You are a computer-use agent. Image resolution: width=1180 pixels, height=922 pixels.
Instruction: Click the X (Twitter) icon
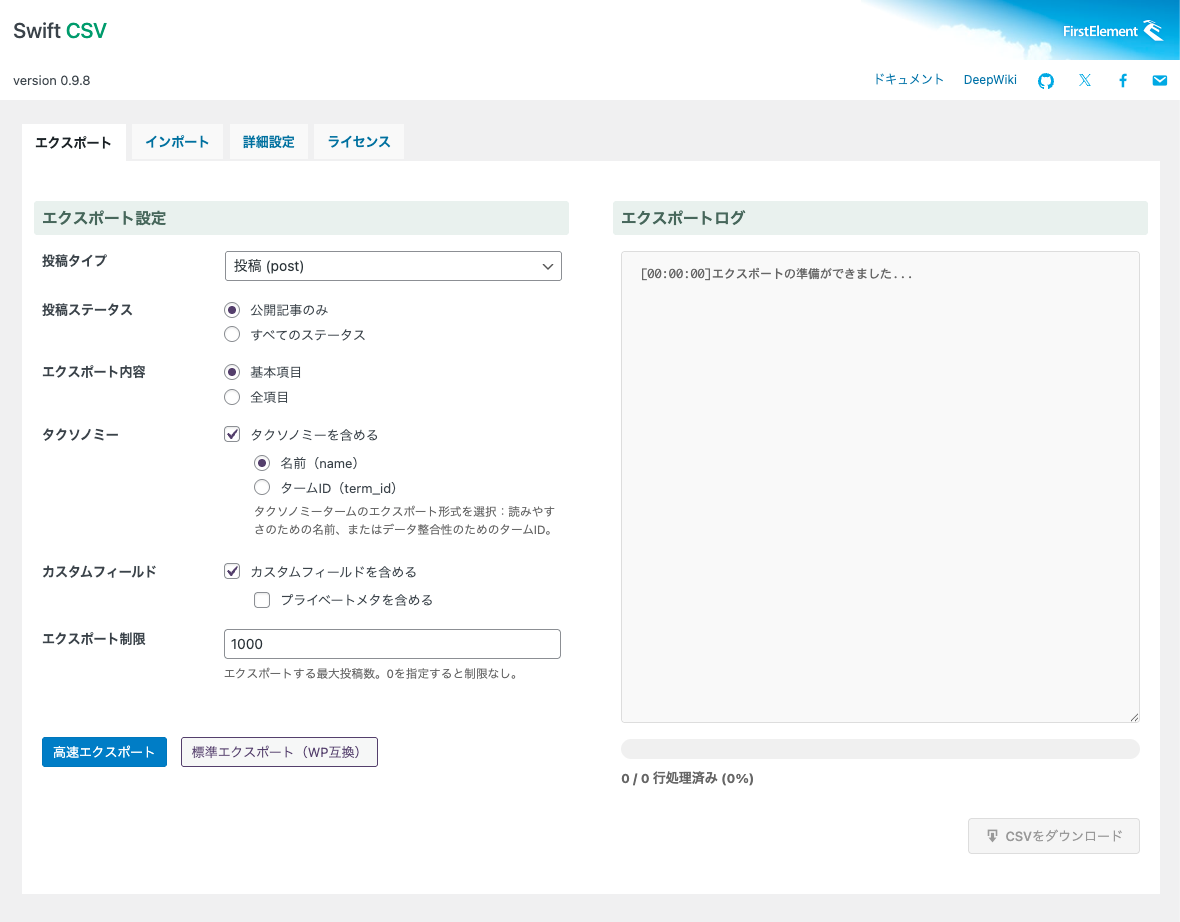(1085, 81)
